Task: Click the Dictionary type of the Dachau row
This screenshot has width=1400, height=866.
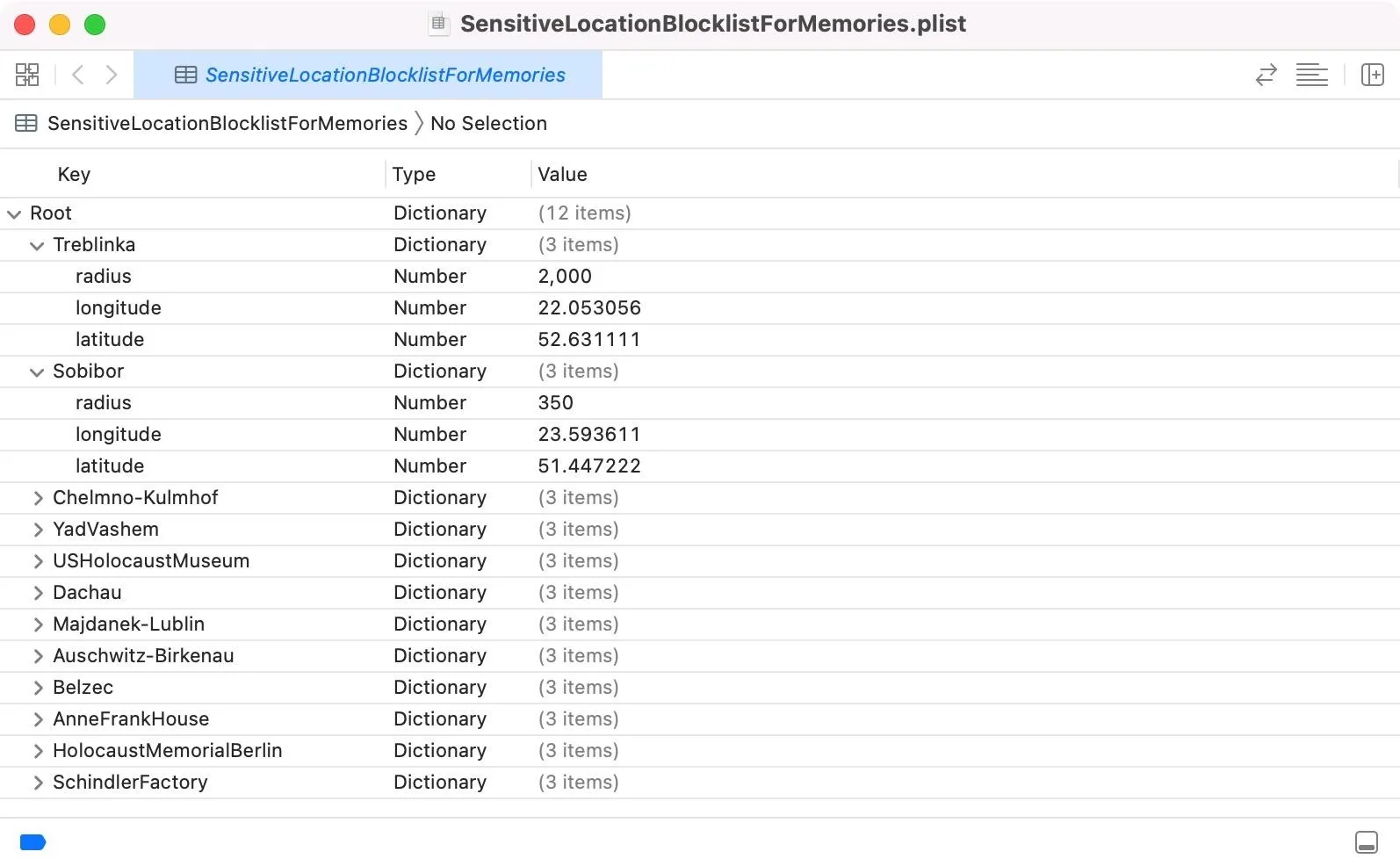Action: [x=440, y=592]
